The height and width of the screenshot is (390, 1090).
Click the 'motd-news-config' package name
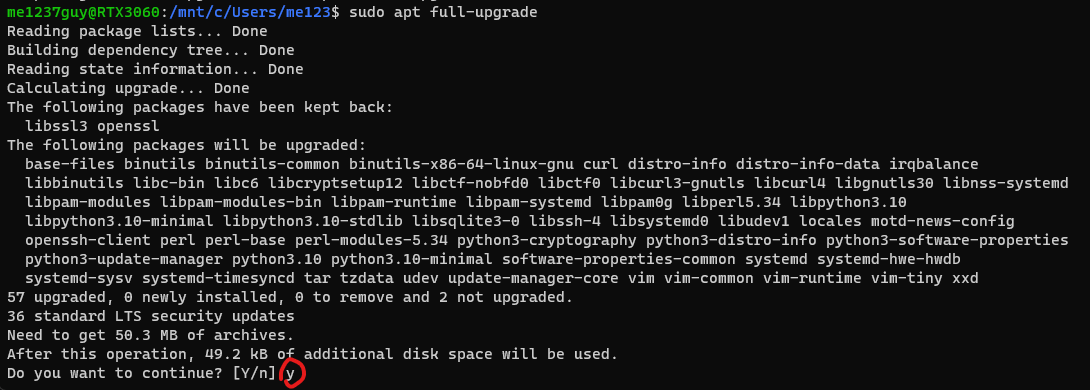pyautogui.click(x=943, y=222)
